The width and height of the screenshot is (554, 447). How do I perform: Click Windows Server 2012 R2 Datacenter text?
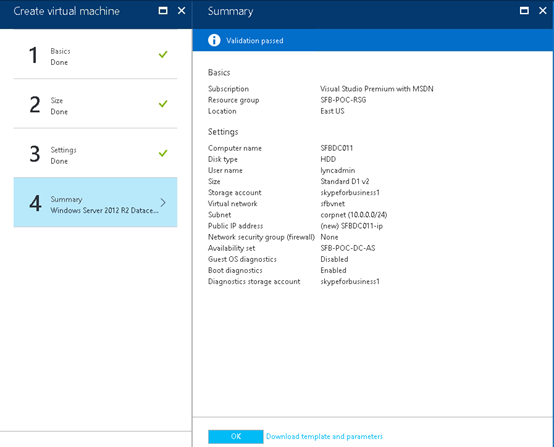tap(104, 210)
